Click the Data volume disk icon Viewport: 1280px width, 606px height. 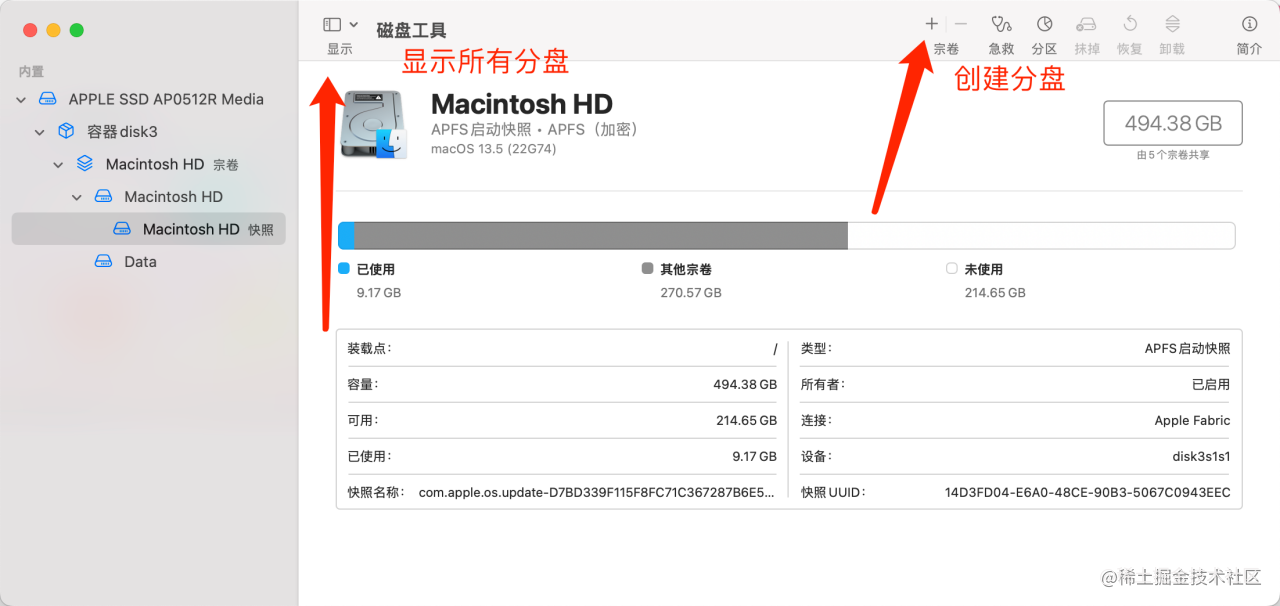coord(104,262)
